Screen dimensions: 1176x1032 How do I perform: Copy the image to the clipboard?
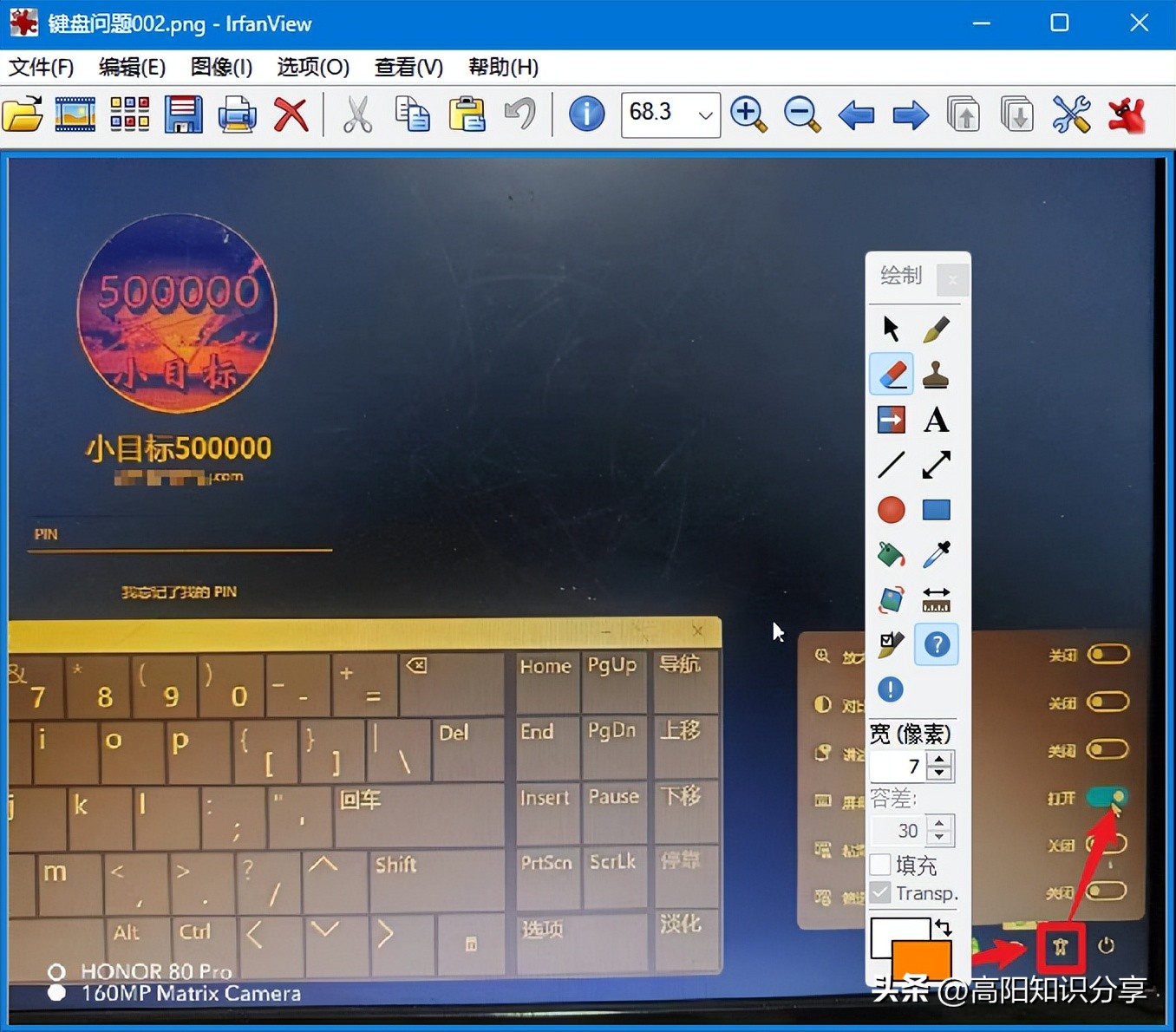tap(412, 114)
